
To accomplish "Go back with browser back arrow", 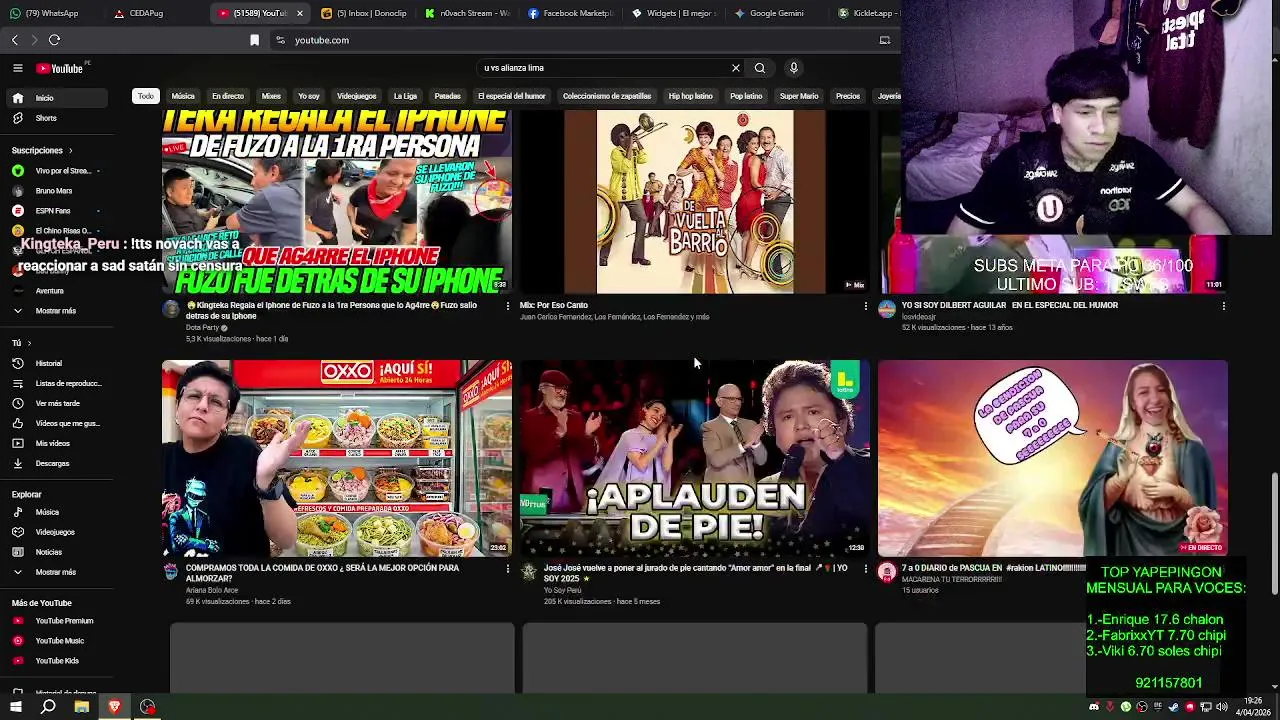I will click(x=15, y=40).
